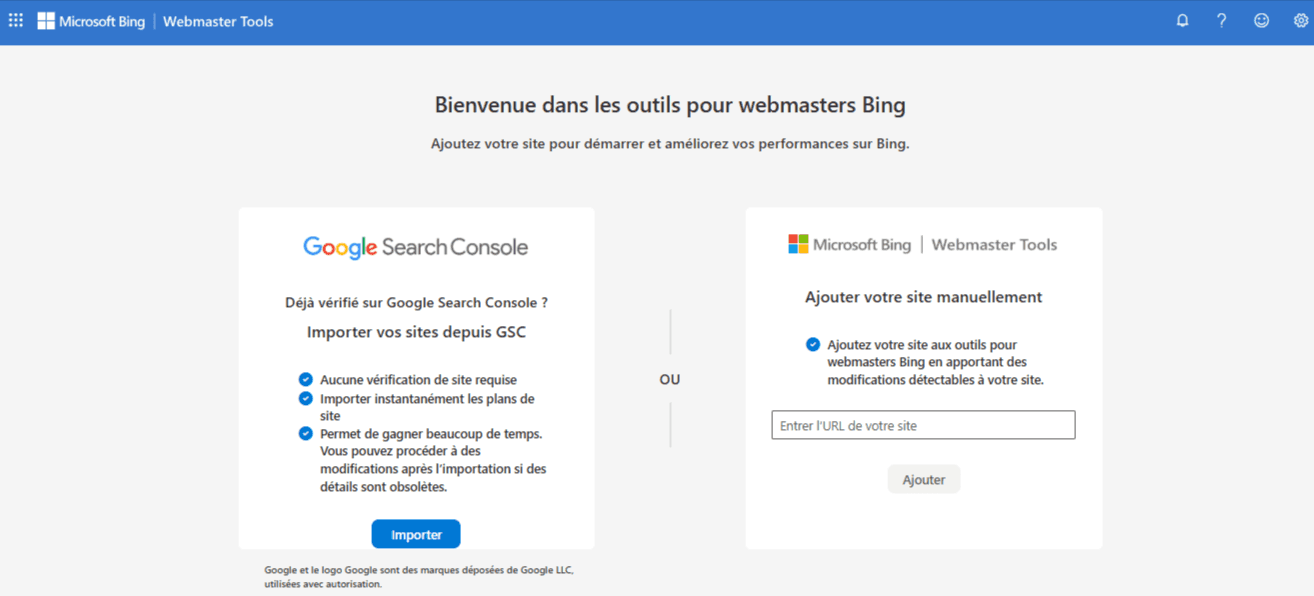Click the Importer button

[416, 534]
